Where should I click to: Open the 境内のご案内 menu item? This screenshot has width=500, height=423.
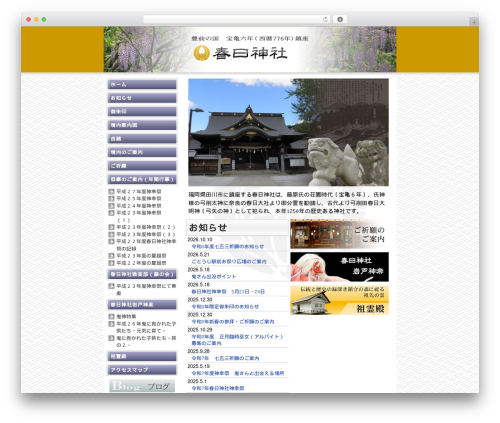point(142,152)
